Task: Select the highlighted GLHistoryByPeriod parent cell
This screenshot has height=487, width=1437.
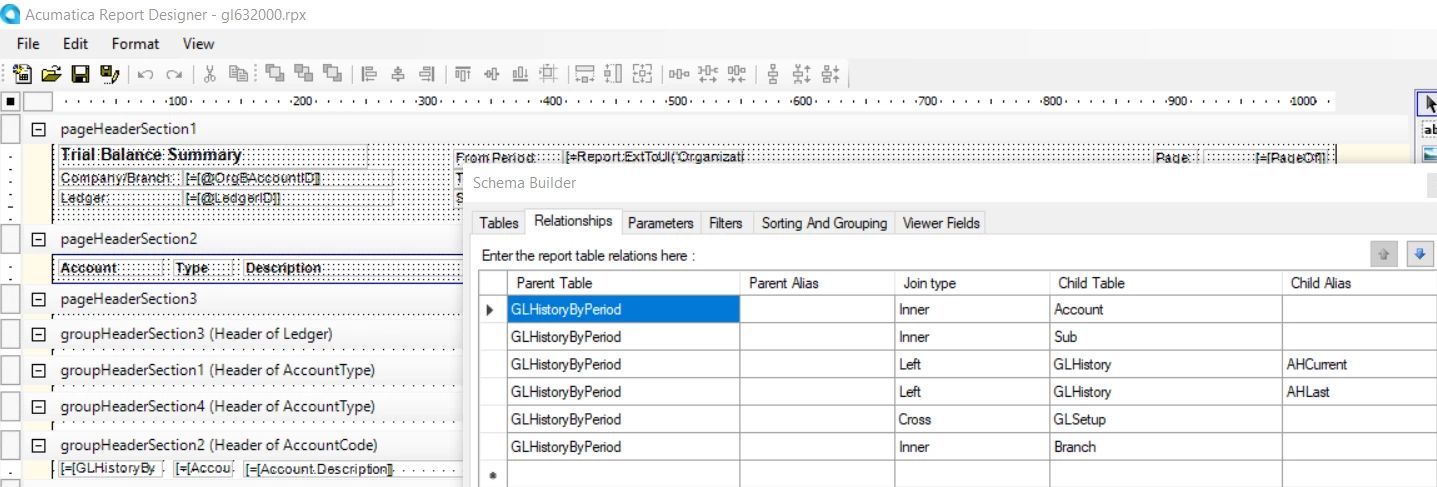Action: [x=623, y=309]
